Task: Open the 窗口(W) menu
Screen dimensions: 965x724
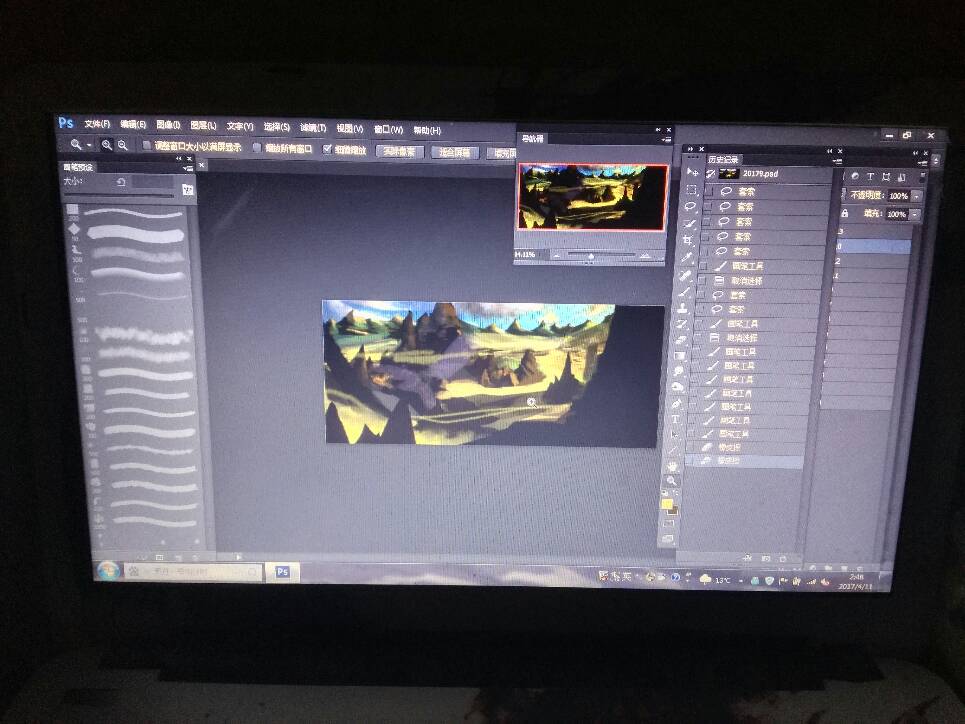Action: click(x=388, y=129)
